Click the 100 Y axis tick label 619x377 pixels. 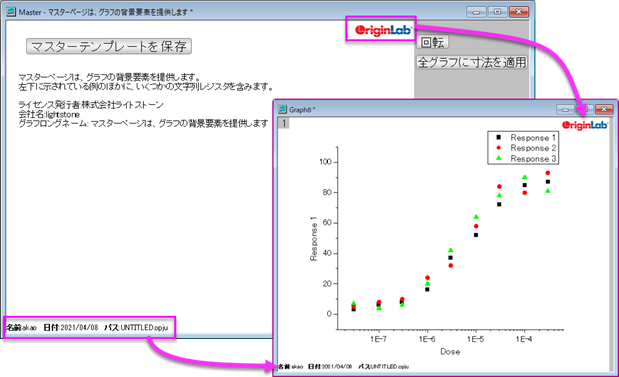(x=326, y=162)
